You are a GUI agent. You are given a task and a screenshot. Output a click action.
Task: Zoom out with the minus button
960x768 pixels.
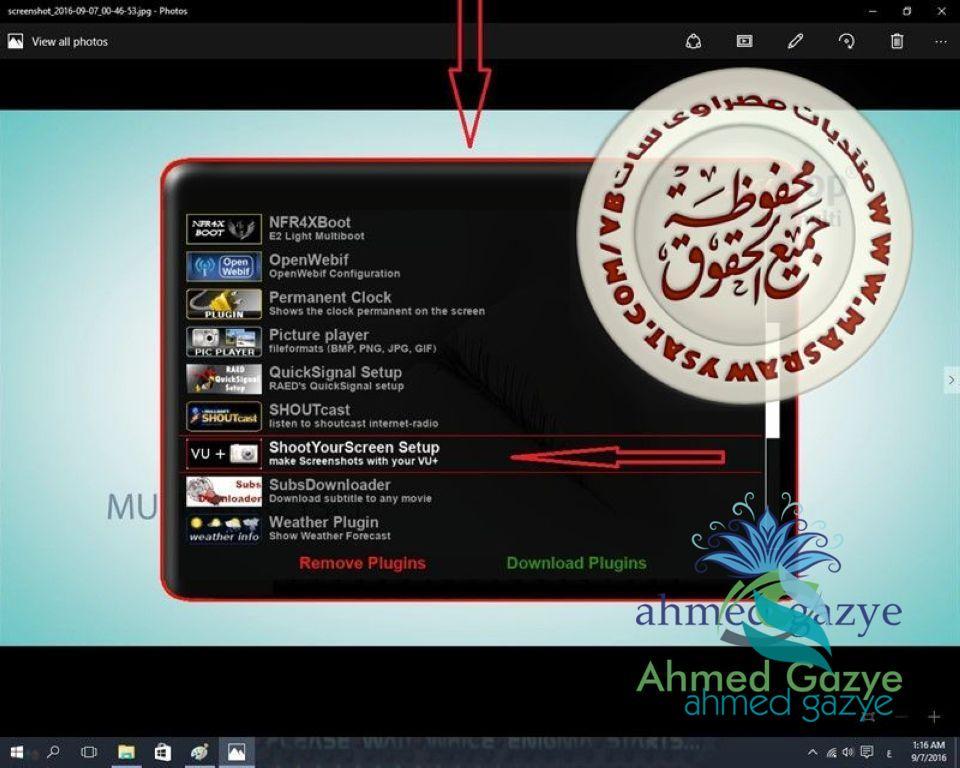point(900,717)
